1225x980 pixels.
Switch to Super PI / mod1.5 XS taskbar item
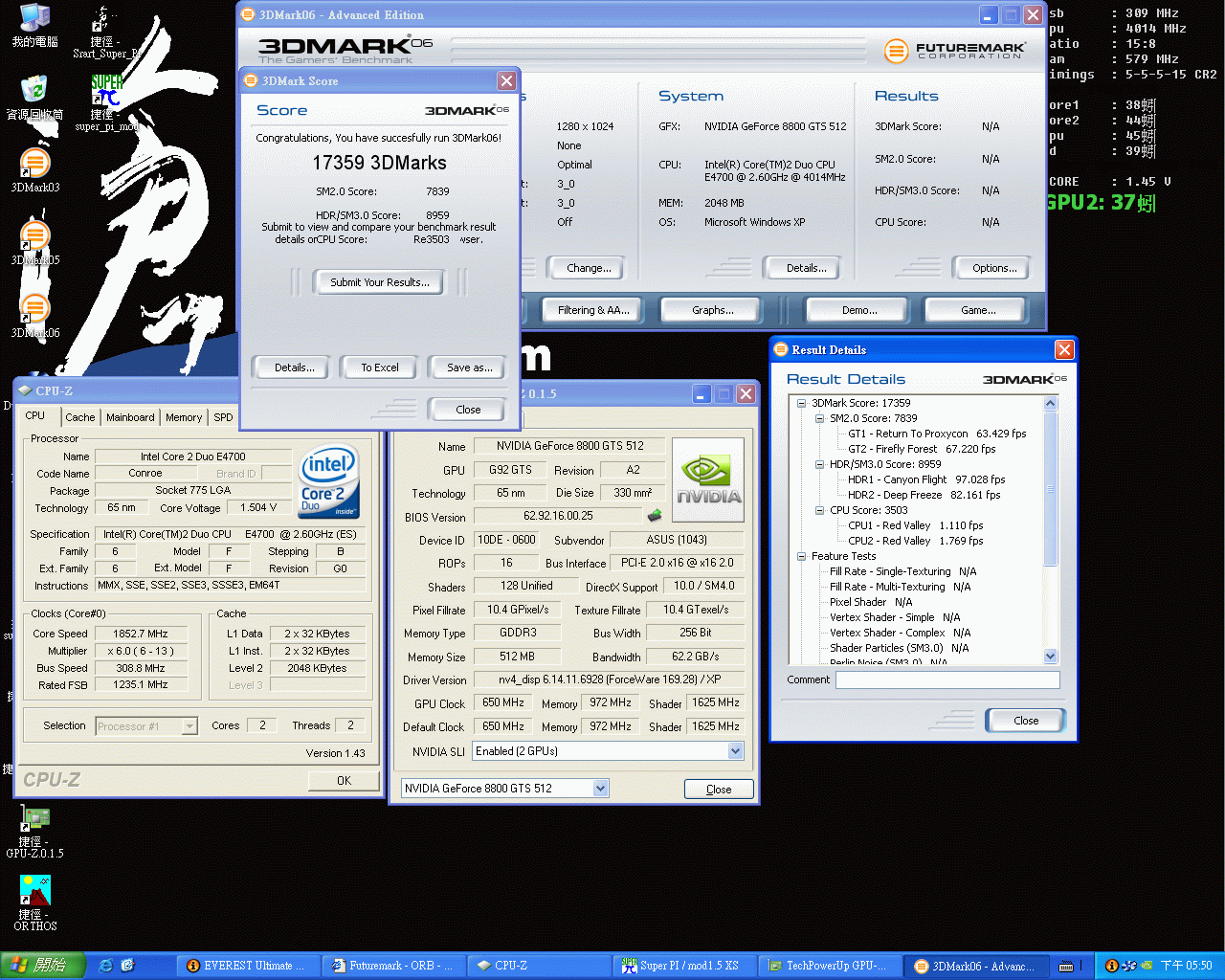point(684,966)
